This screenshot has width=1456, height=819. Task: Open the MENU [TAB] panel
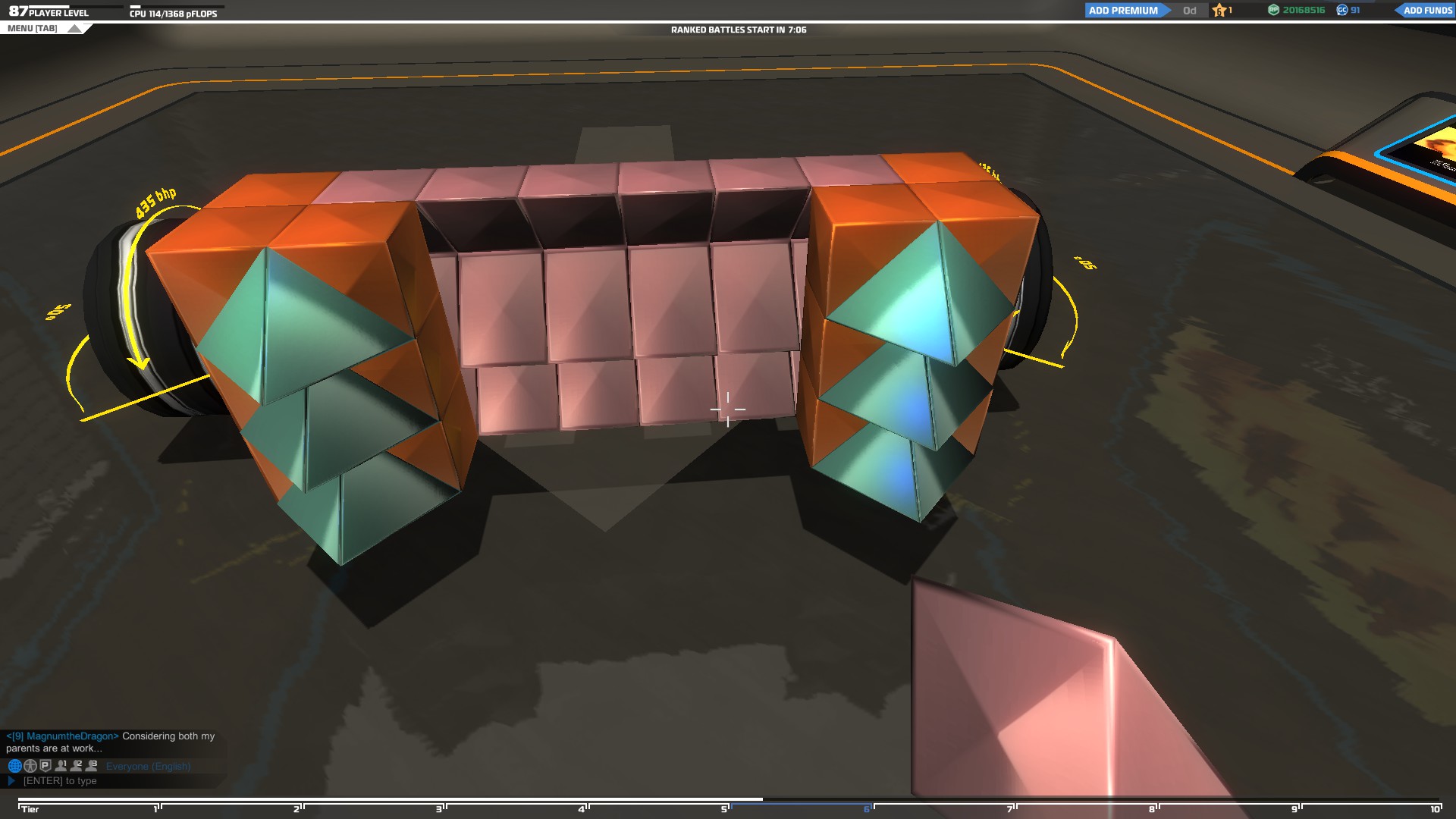(33, 29)
